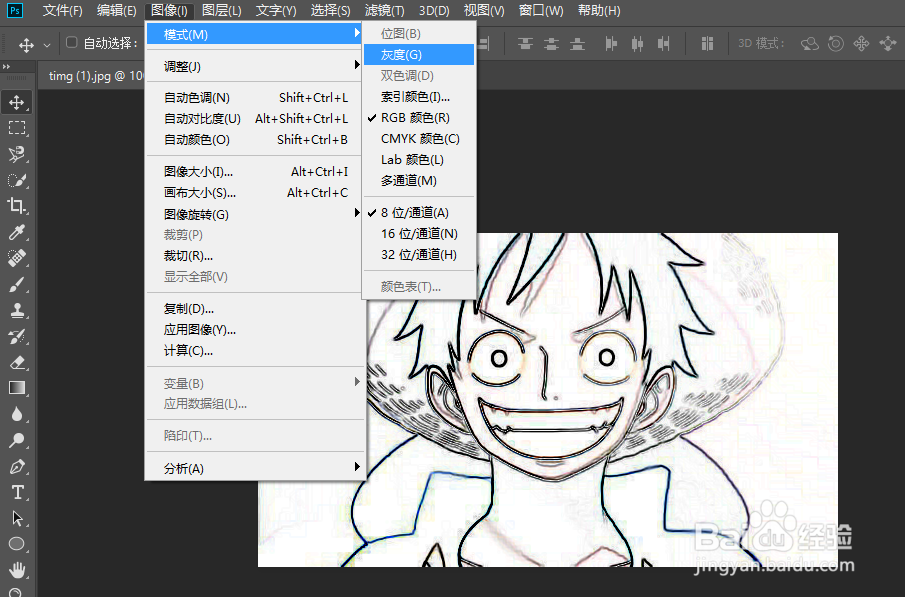Viewport: 905px width, 597px height.
Task: Click the Photoshop Ps logo icon
Action: coord(15,10)
